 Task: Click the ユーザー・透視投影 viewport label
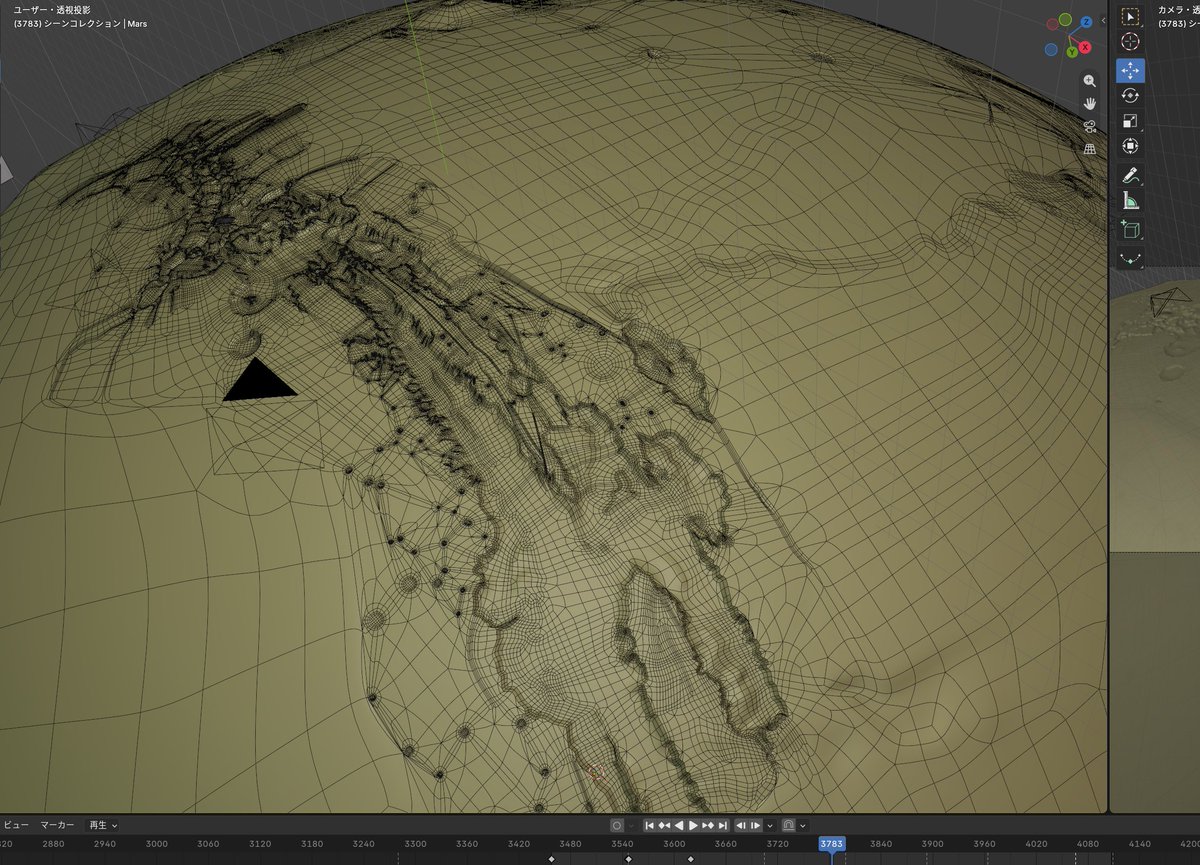[x=53, y=9]
